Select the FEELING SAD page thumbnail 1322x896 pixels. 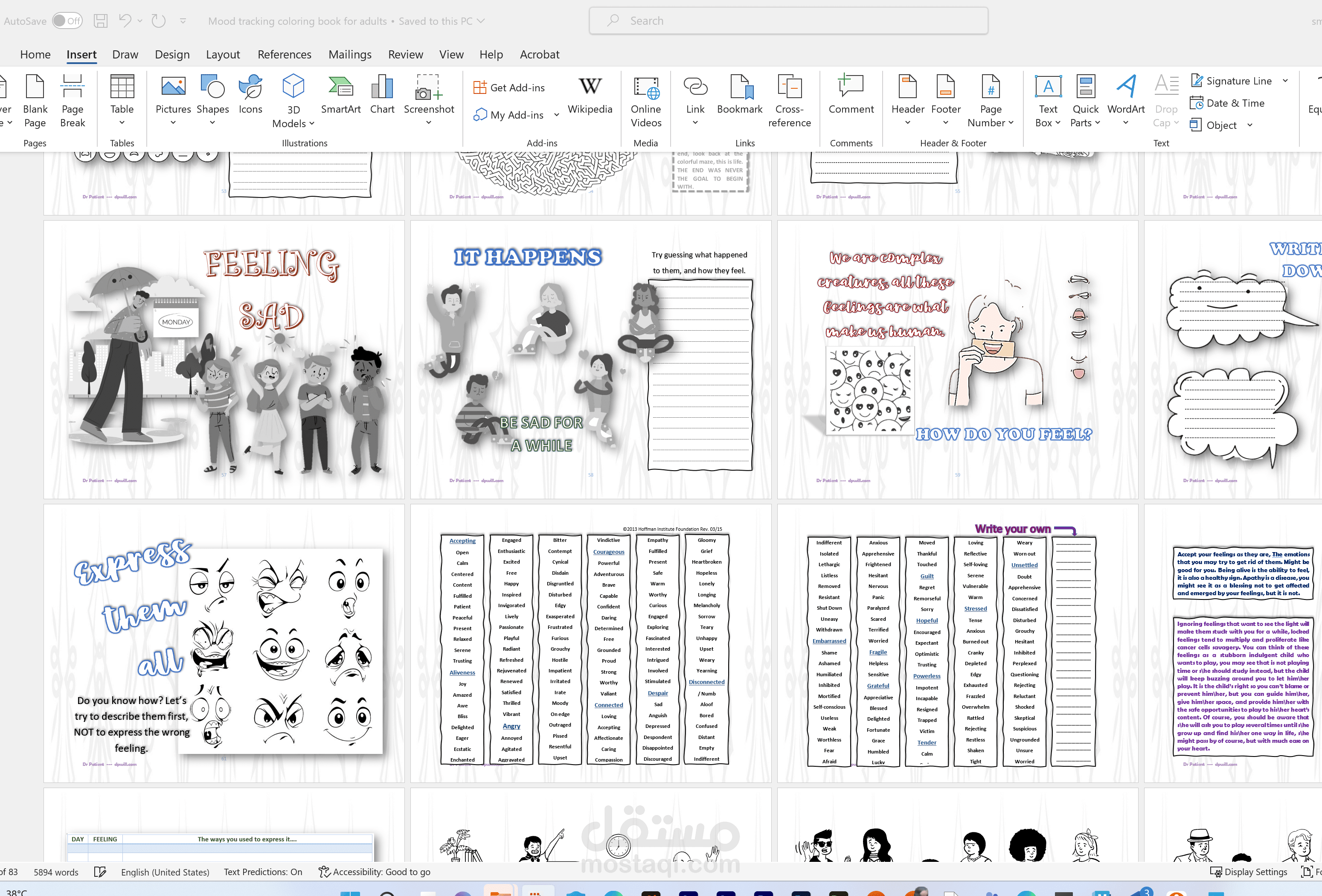click(x=224, y=360)
